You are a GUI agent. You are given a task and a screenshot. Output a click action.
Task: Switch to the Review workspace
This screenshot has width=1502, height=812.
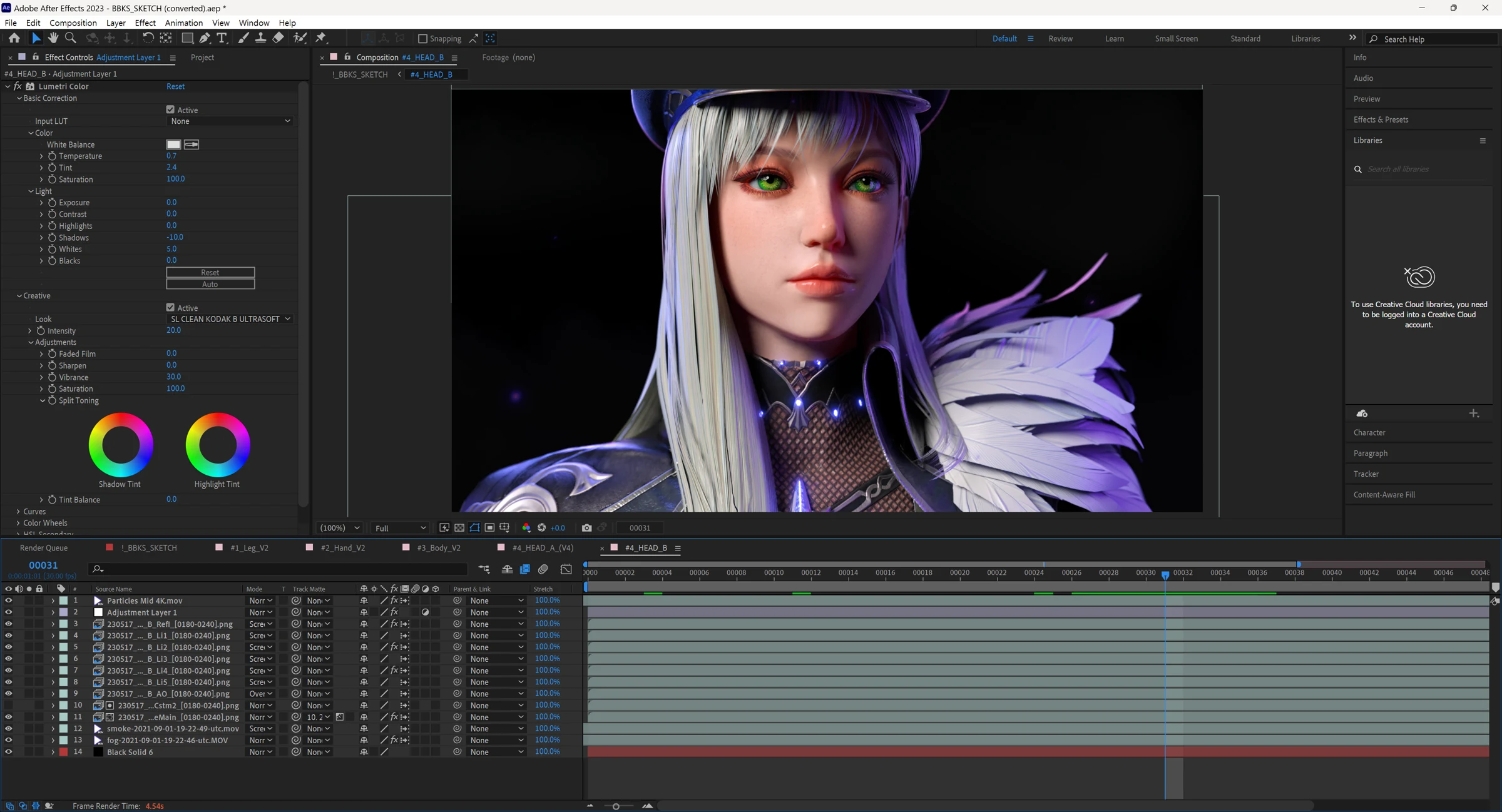1060,39
